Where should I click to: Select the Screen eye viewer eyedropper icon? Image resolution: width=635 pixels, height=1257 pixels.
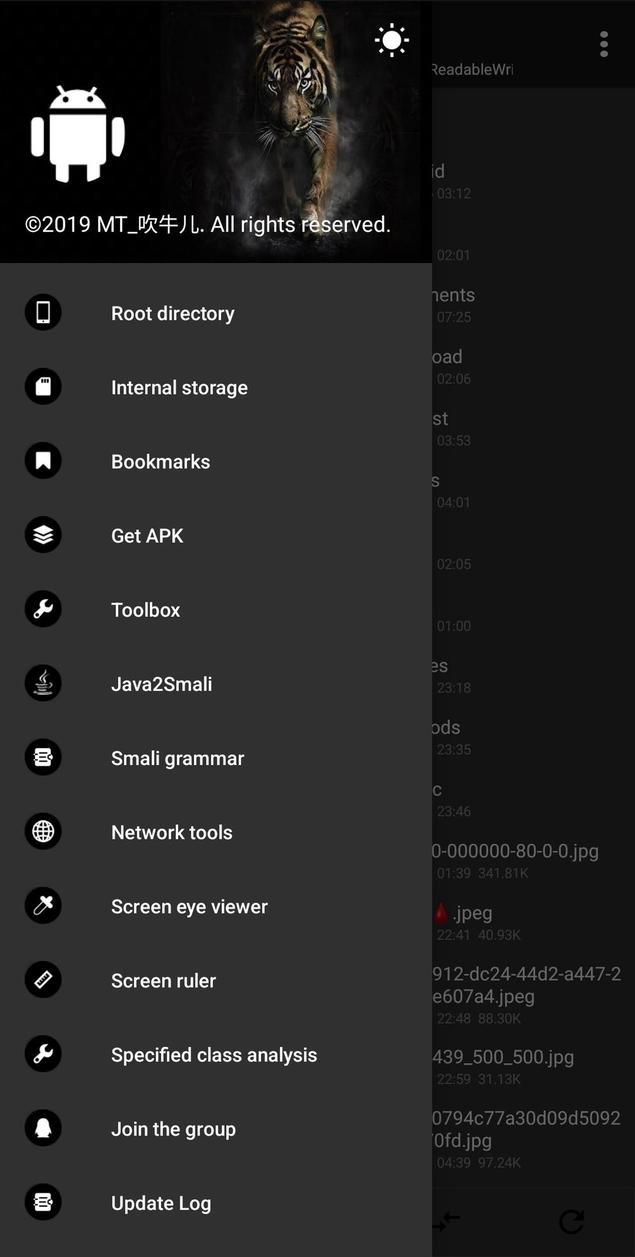click(43, 905)
